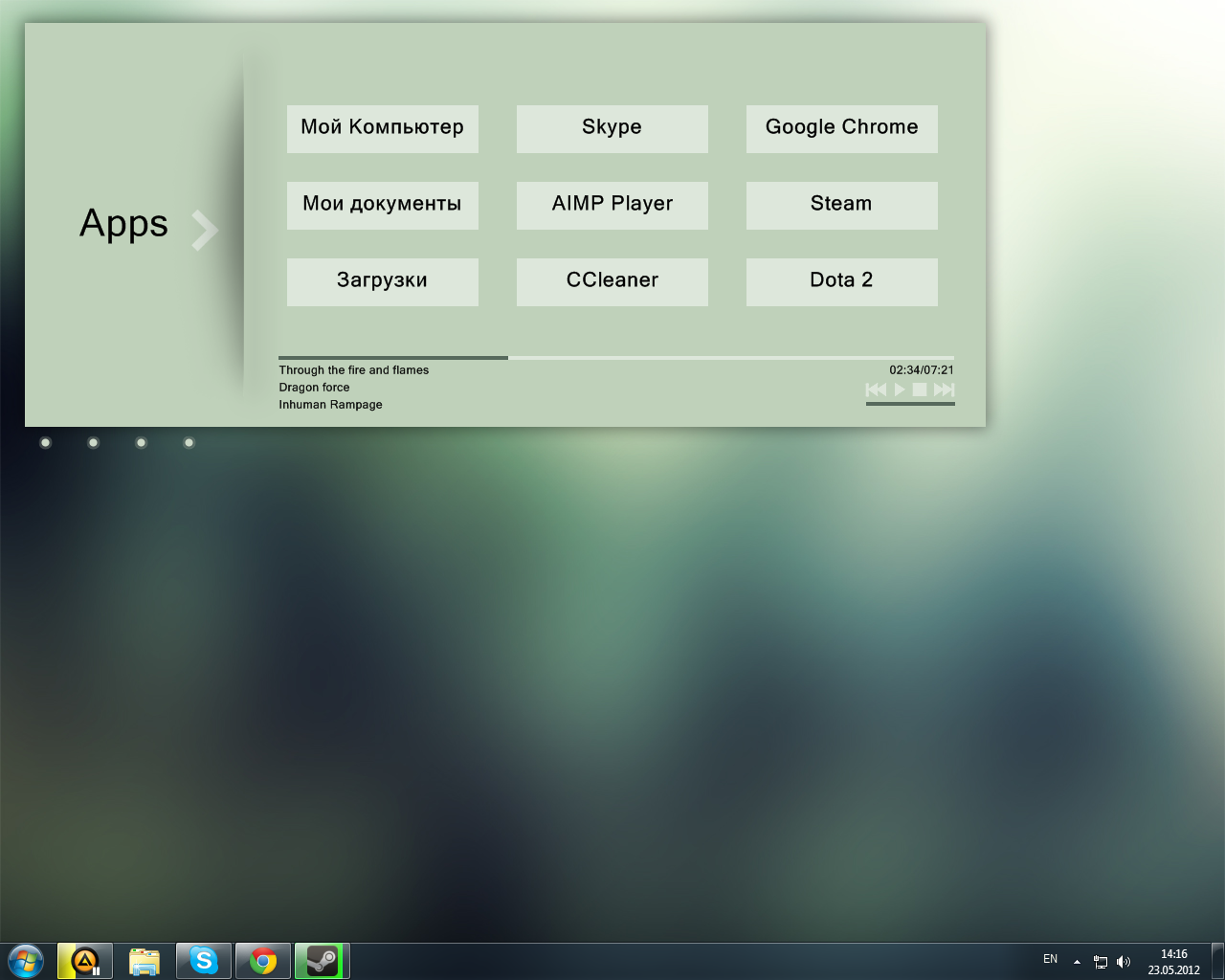Click the album name Inhuman Rampage
Screen dimensions: 1225x980
point(330,405)
